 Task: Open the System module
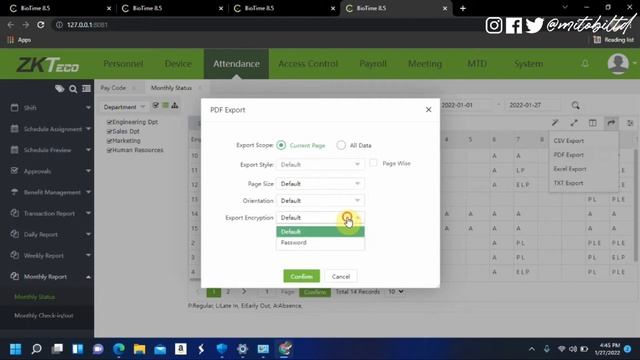click(528, 64)
